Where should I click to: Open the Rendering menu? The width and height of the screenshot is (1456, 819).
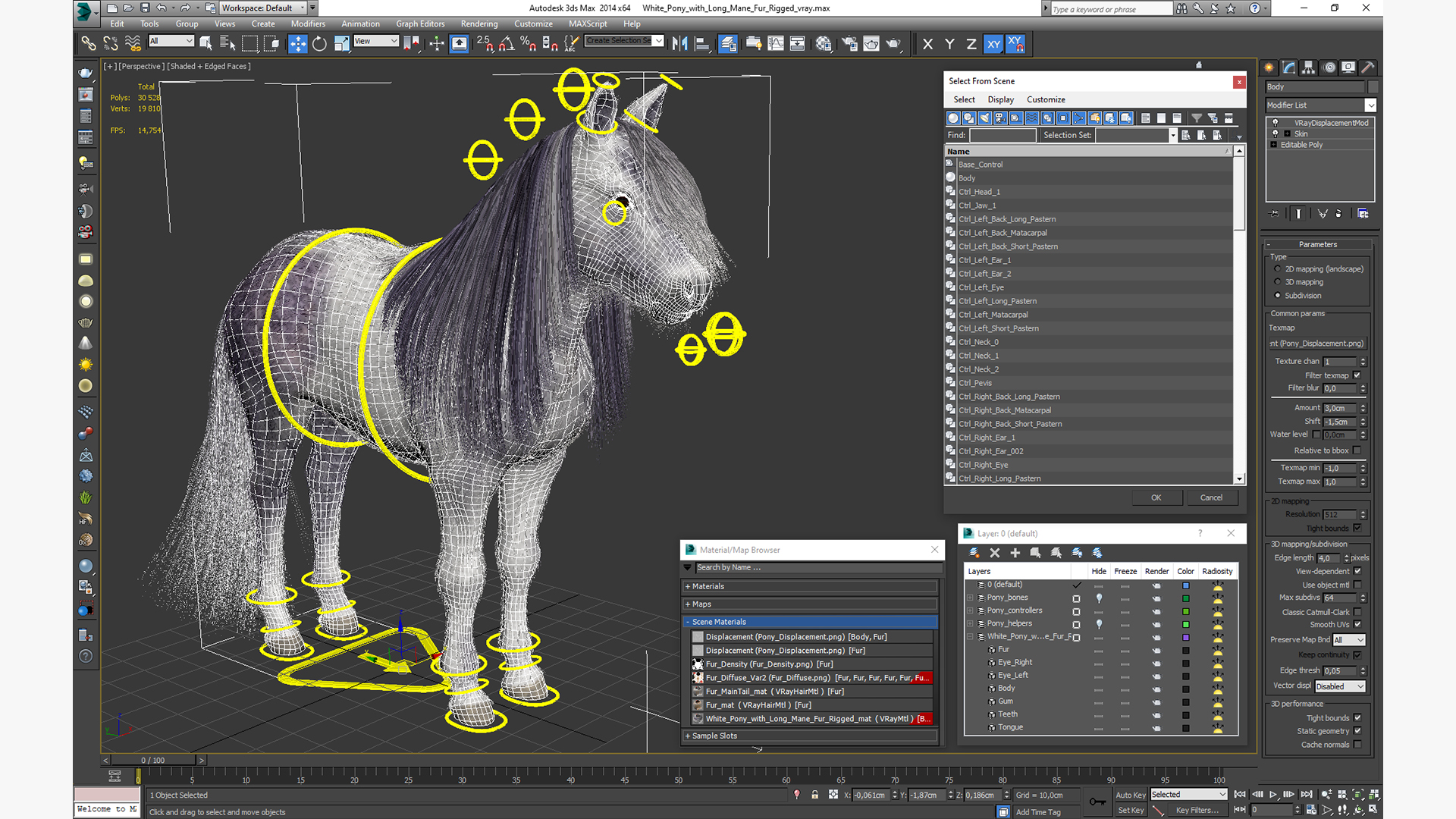click(x=479, y=24)
